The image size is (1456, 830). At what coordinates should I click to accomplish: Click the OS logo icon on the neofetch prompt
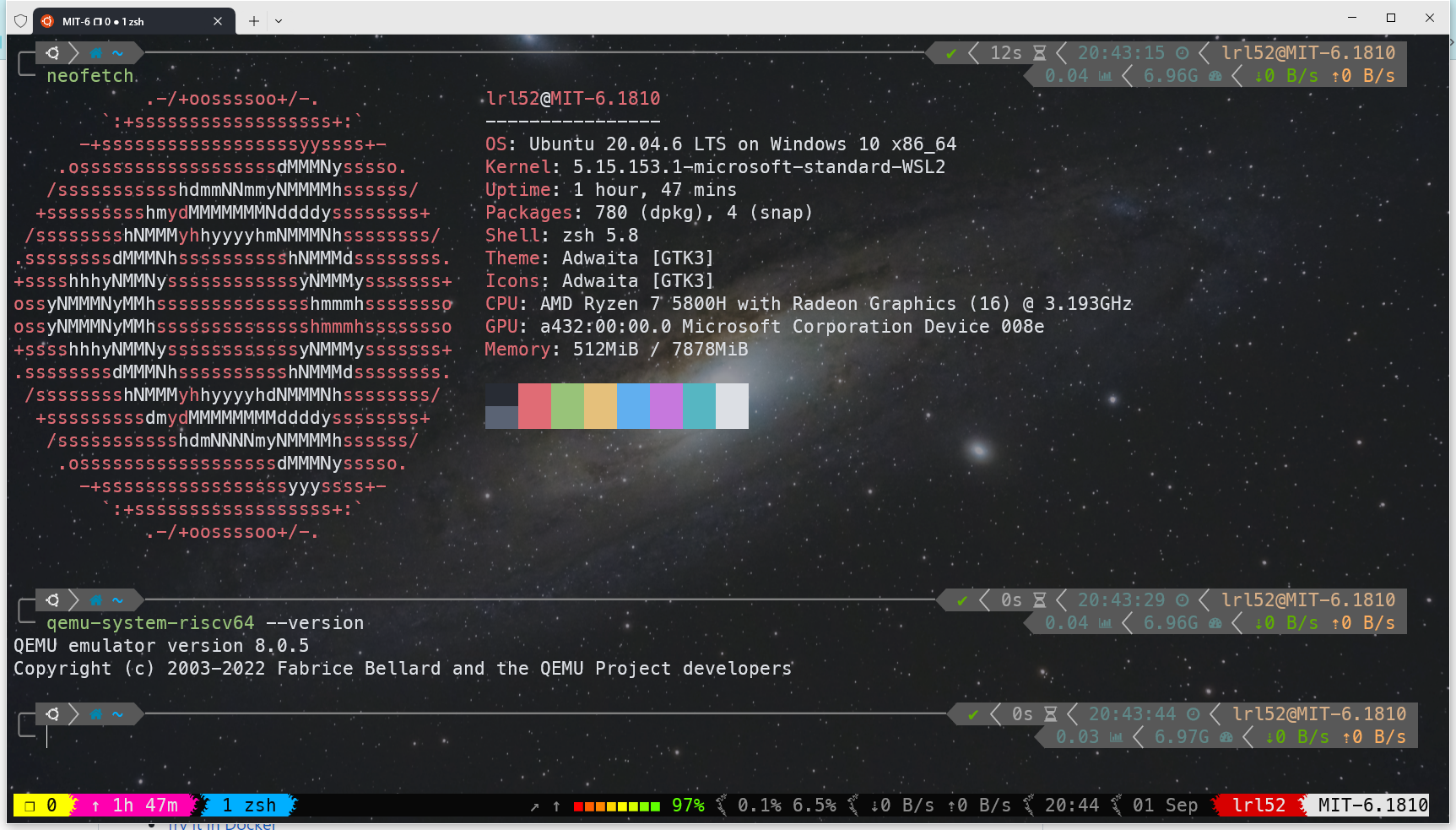coord(52,53)
